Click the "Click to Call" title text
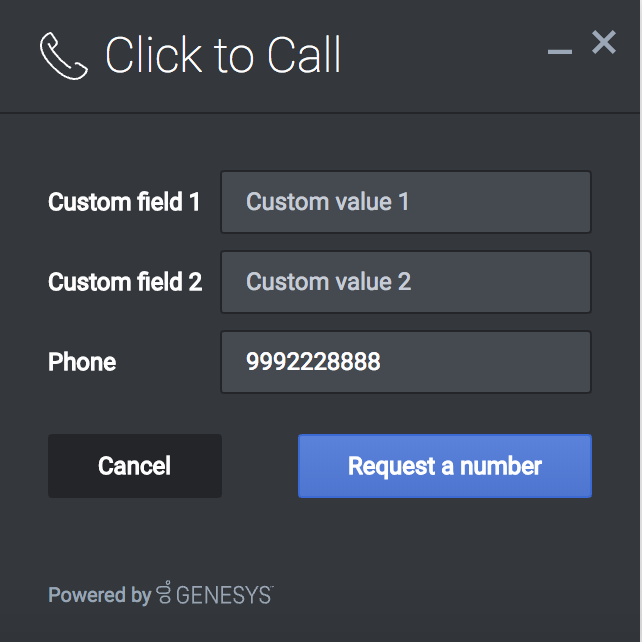The height and width of the screenshot is (642, 642). [x=223, y=56]
